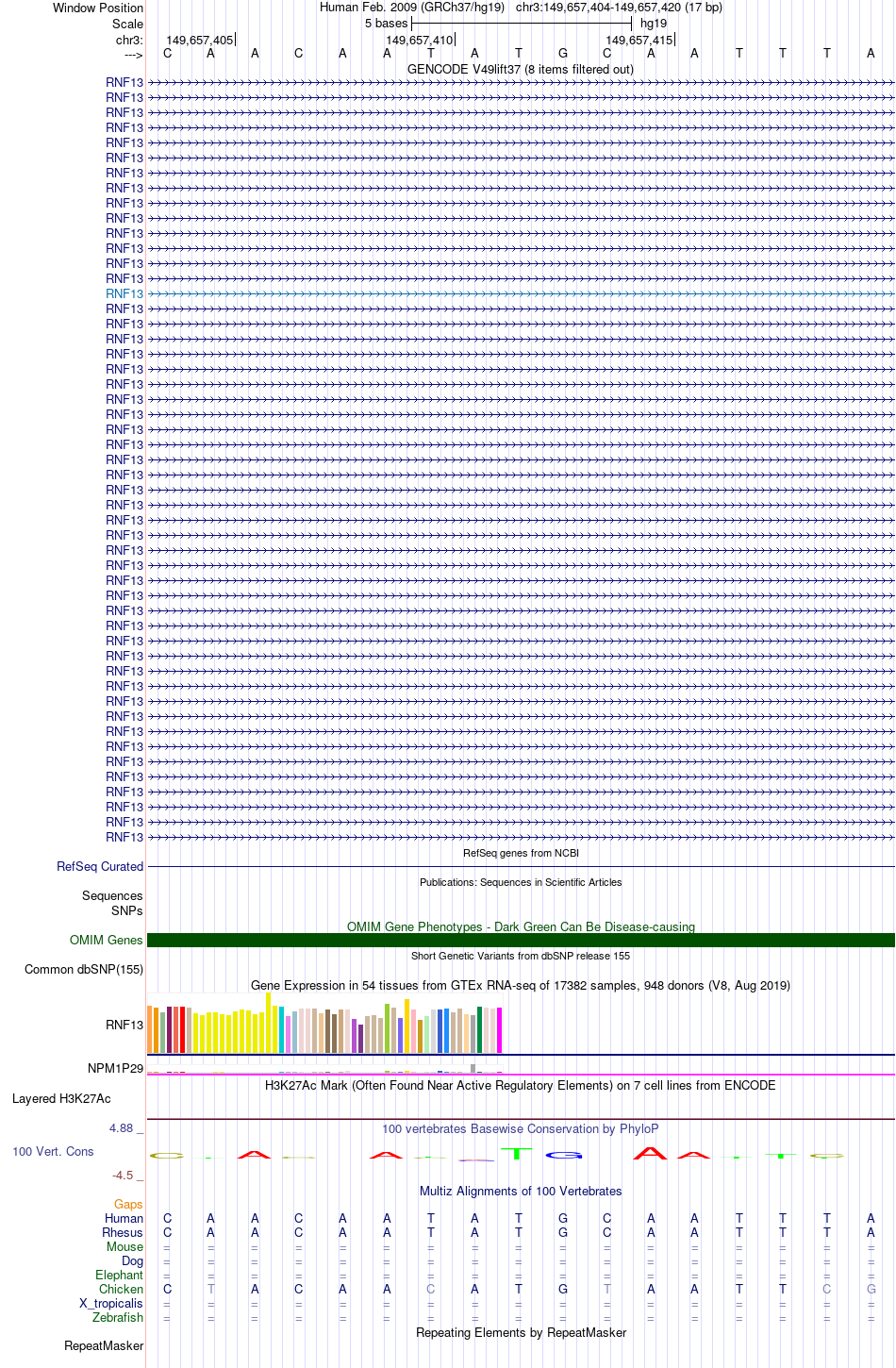Click the '5 bases' scale text
Image resolution: width=896 pixels, height=1368 pixels.
click(386, 24)
